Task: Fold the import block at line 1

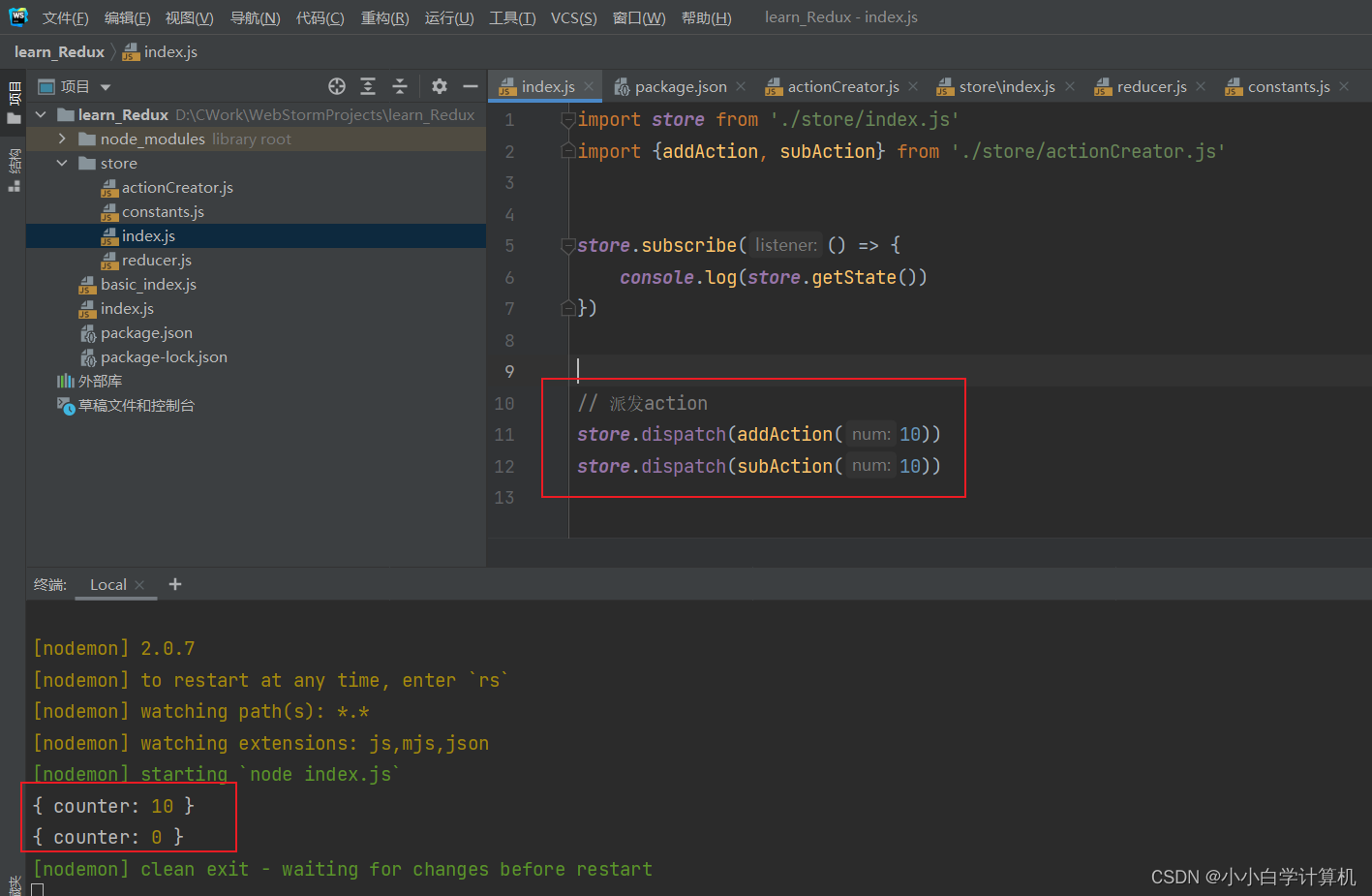Action: click(x=568, y=120)
